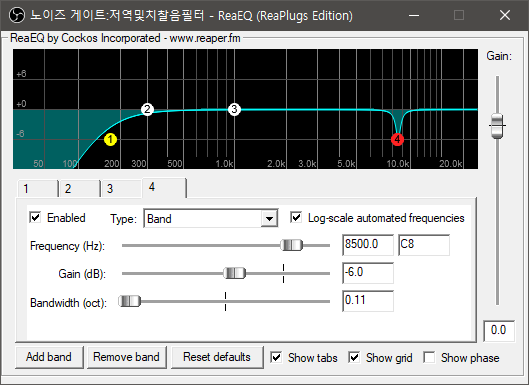This screenshot has width=529, height=385.
Task: Click the Add band button
Action: pyautogui.click(x=49, y=357)
